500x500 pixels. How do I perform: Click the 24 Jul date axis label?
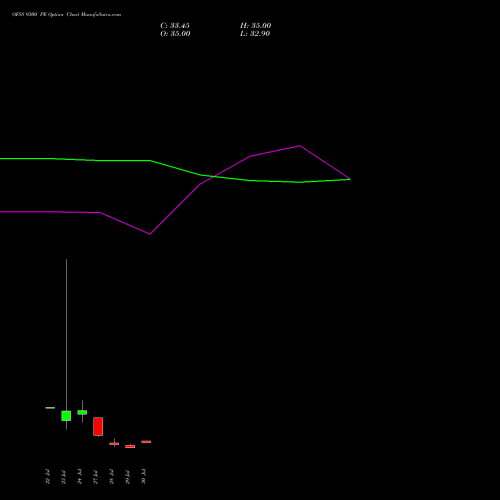tap(79, 476)
